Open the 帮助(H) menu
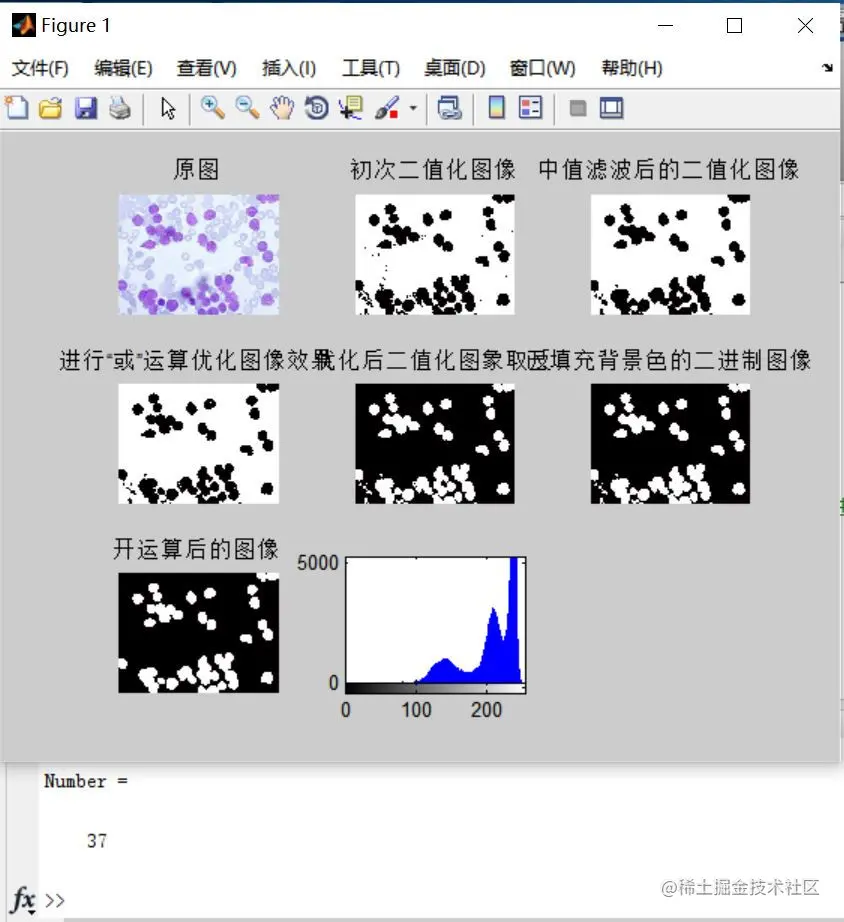This screenshot has width=844, height=922. coord(632,68)
